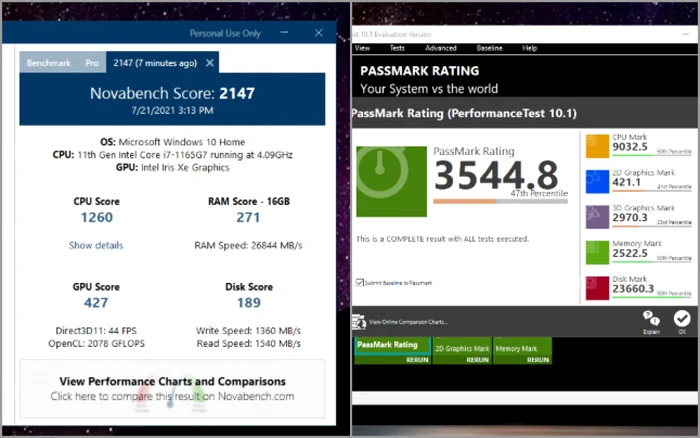700x438 pixels.
Task: Click the blue 2D Graphics Mark icon
Action: point(597,181)
